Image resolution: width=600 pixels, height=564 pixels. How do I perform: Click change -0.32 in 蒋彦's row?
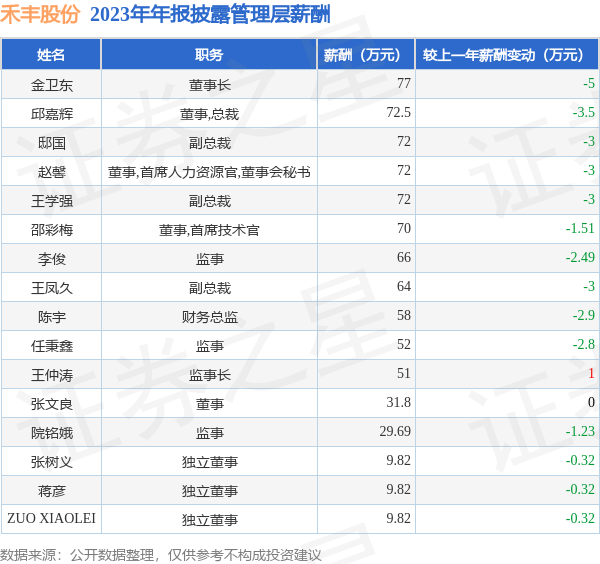580,489
